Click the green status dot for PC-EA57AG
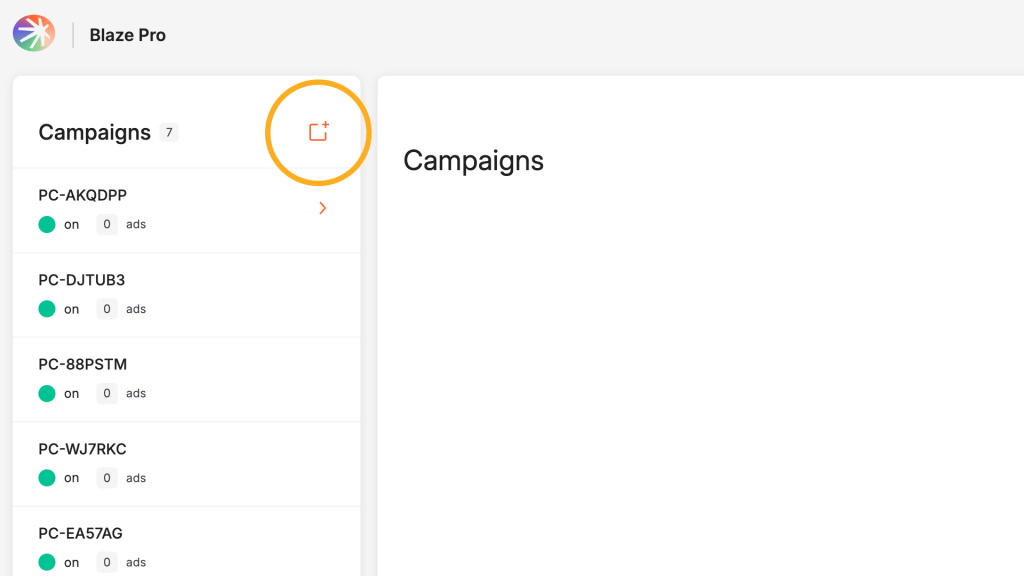Viewport: 1024px width, 576px height. click(47, 562)
